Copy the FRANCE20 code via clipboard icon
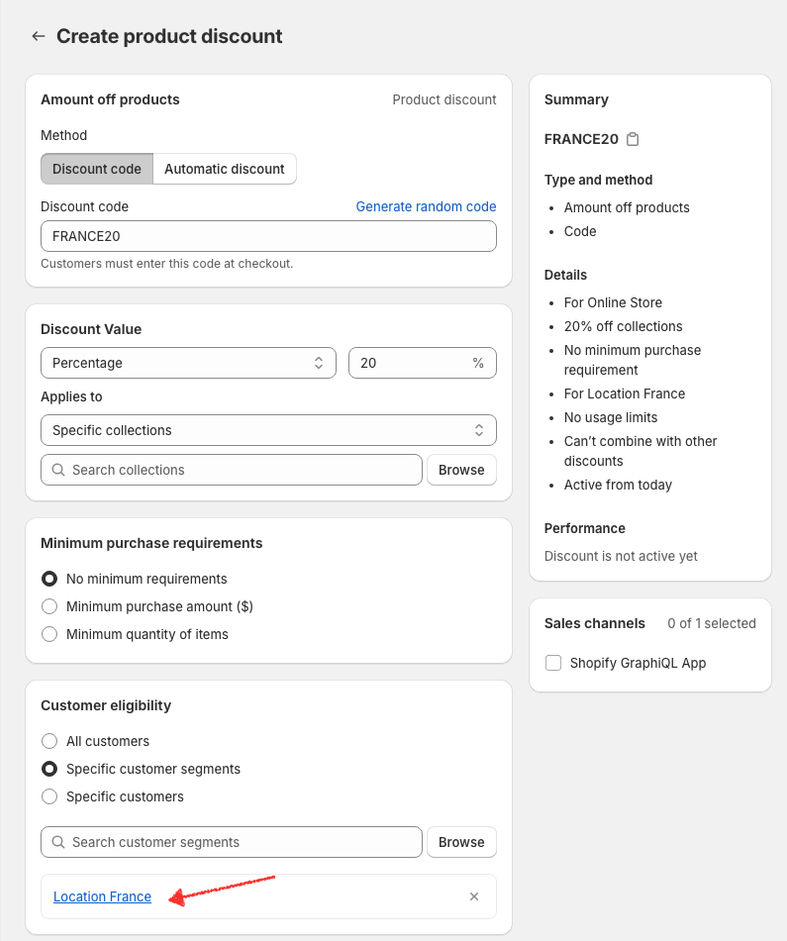787x941 pixels. click(x=633, y=139)
